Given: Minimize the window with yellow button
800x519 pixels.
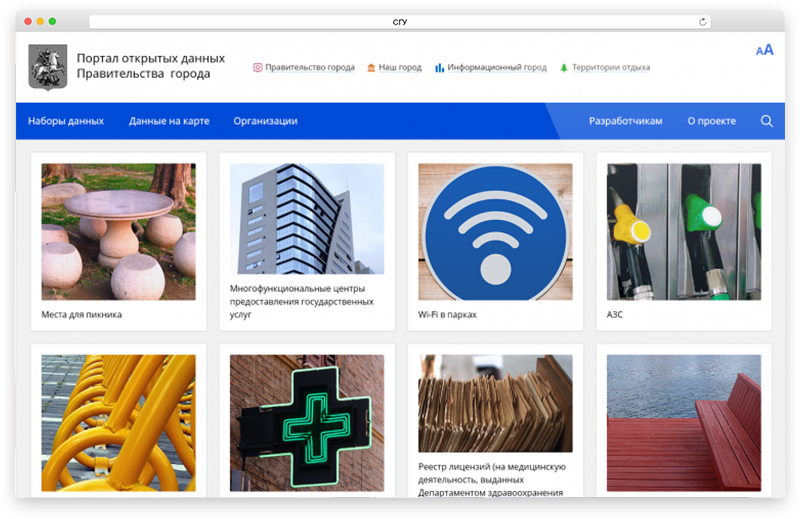Looking at the screenshot, I should [x=40, y=21].
